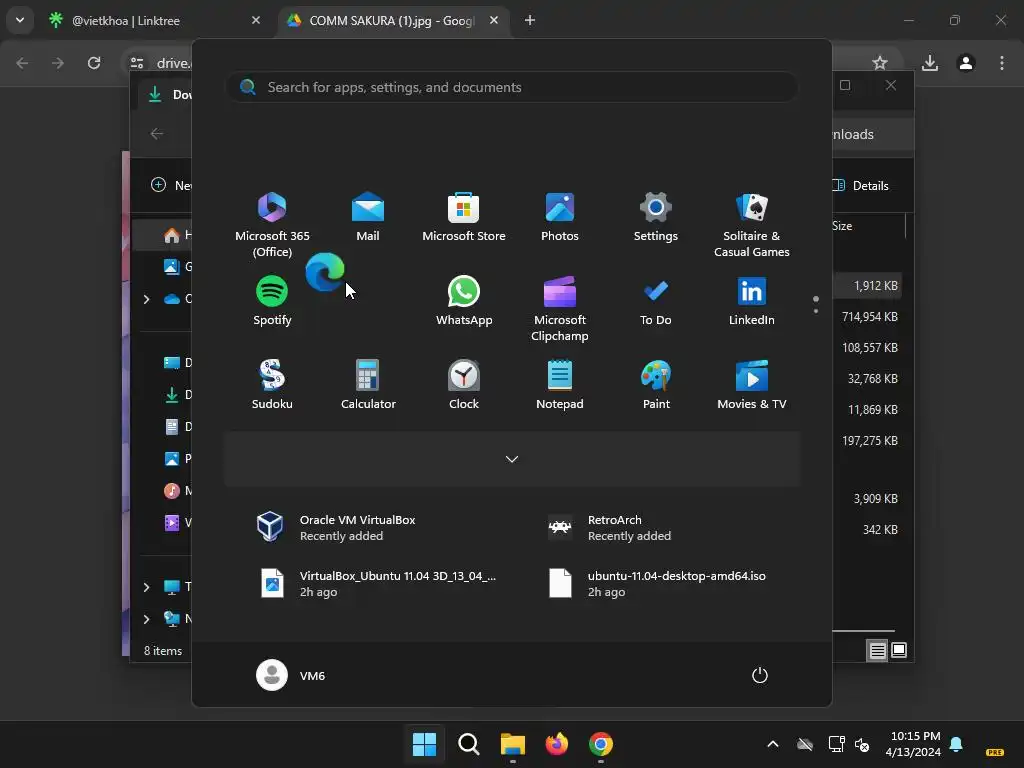Open Microsoft 365 (Office) from pinned apps
1024x768 pixels.
(272, 224)
